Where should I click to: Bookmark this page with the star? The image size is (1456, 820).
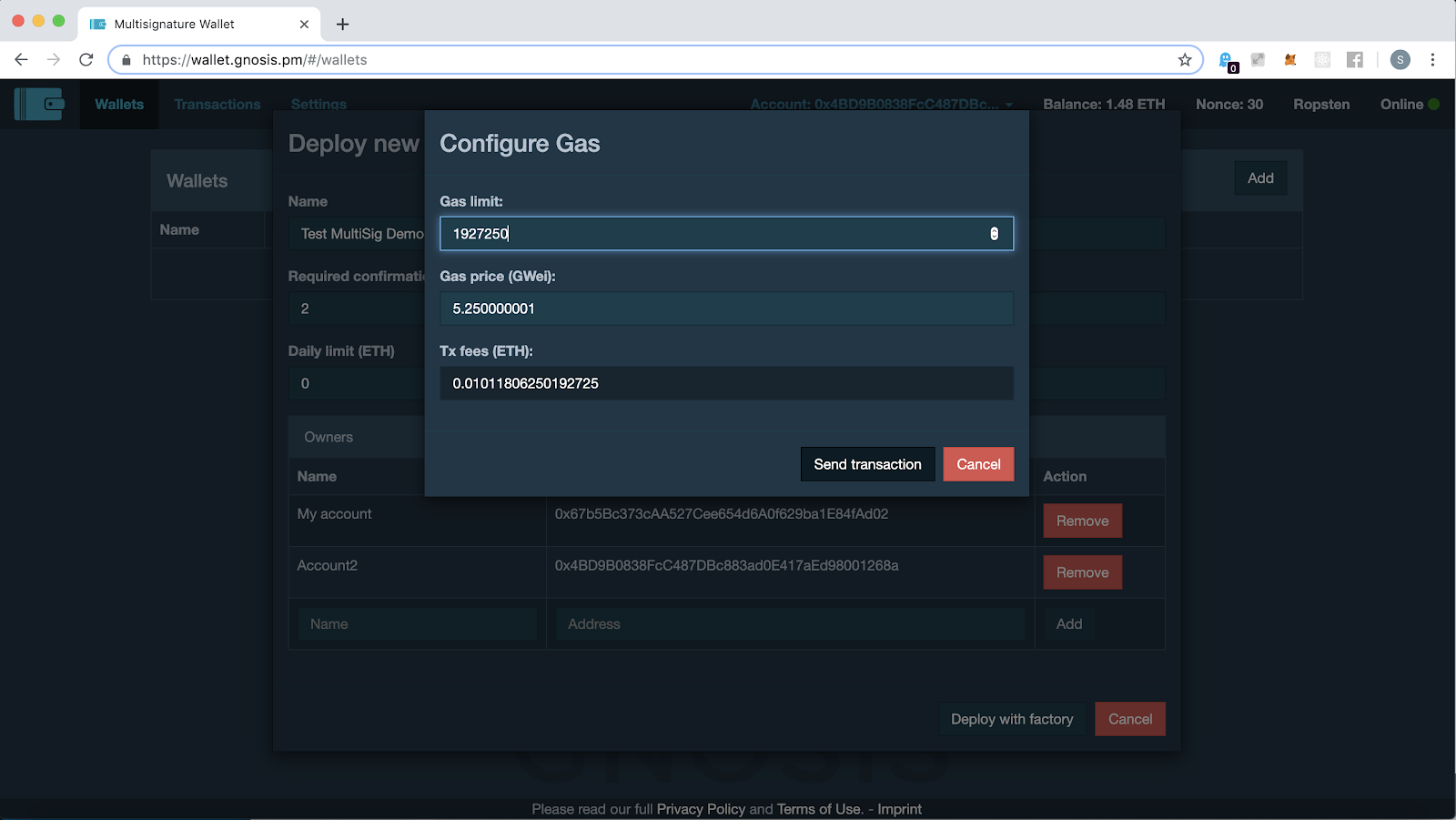(1185, 60)
